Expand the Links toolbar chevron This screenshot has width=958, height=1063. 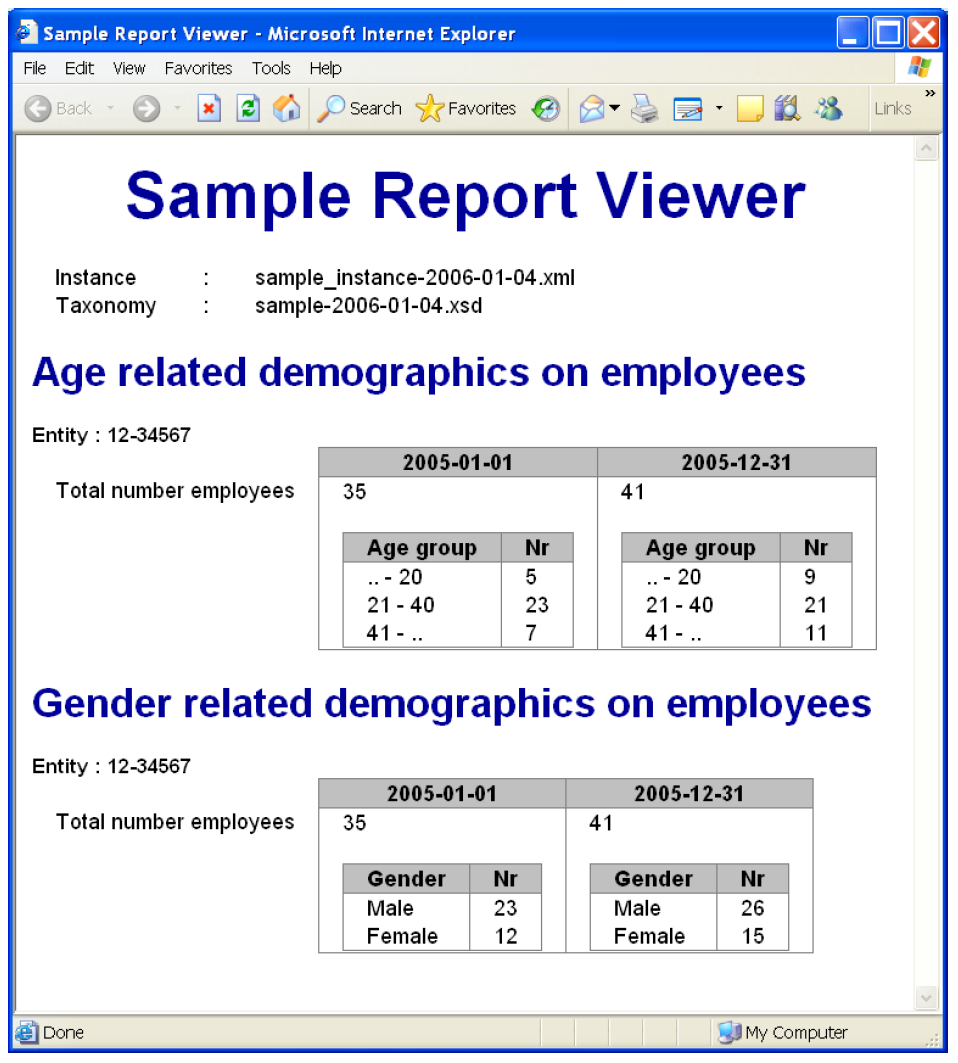(930, 93)
